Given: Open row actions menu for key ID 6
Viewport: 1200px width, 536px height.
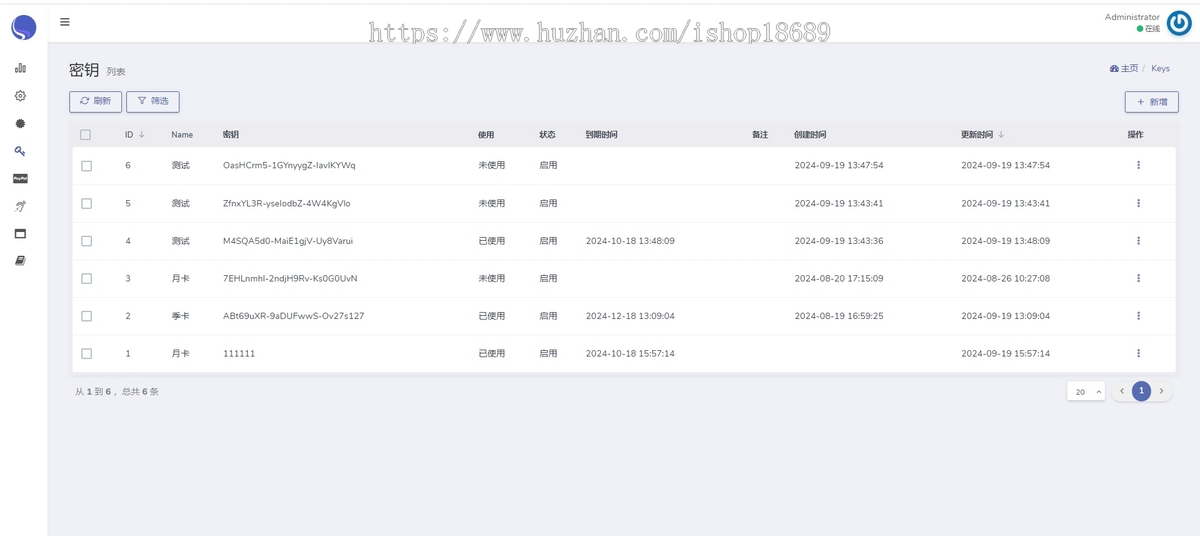Looking at the screenshot, I should click(x=1138, y=165).
